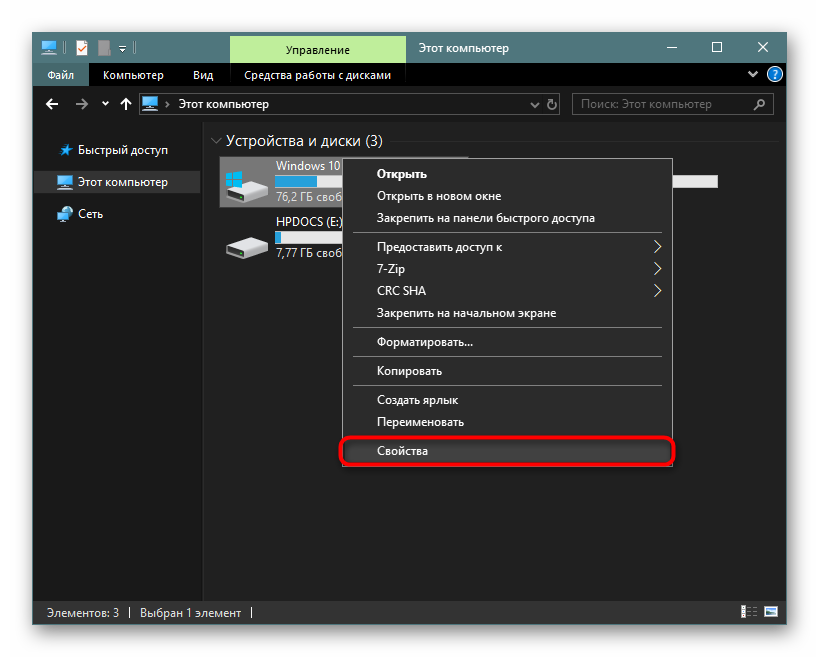Collapse the Устройства и диски group

pyautogui.click(x=216, y=140)
